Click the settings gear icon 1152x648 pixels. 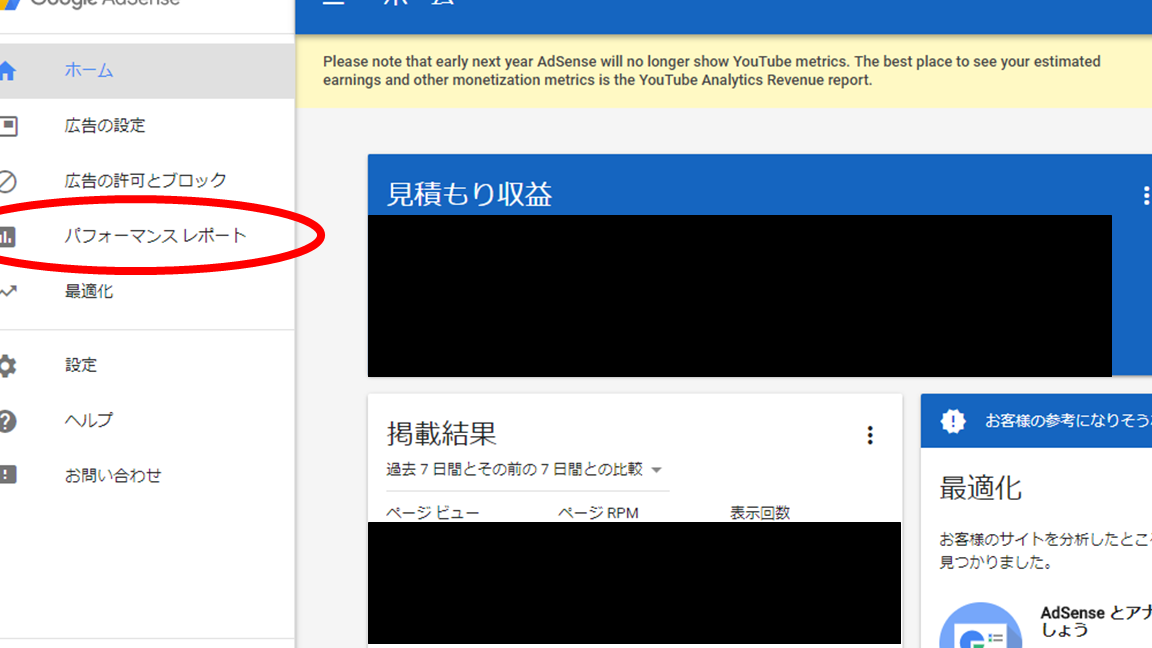(x=7, y=365)
